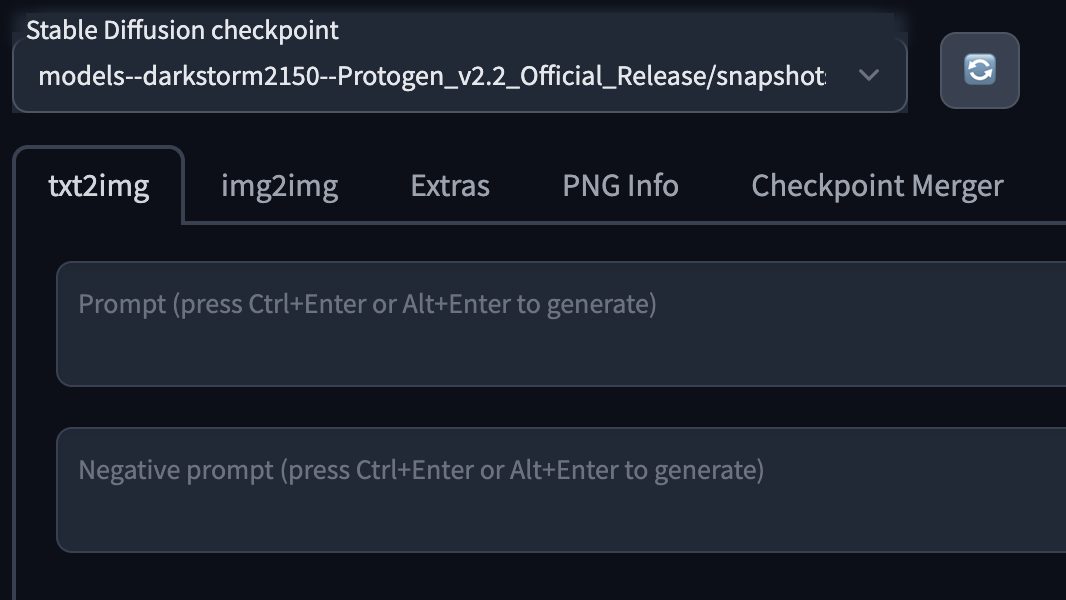Switch to the img2img tab
The height and width of the screenshot is (600, 1066).
[x=279, y=186]
